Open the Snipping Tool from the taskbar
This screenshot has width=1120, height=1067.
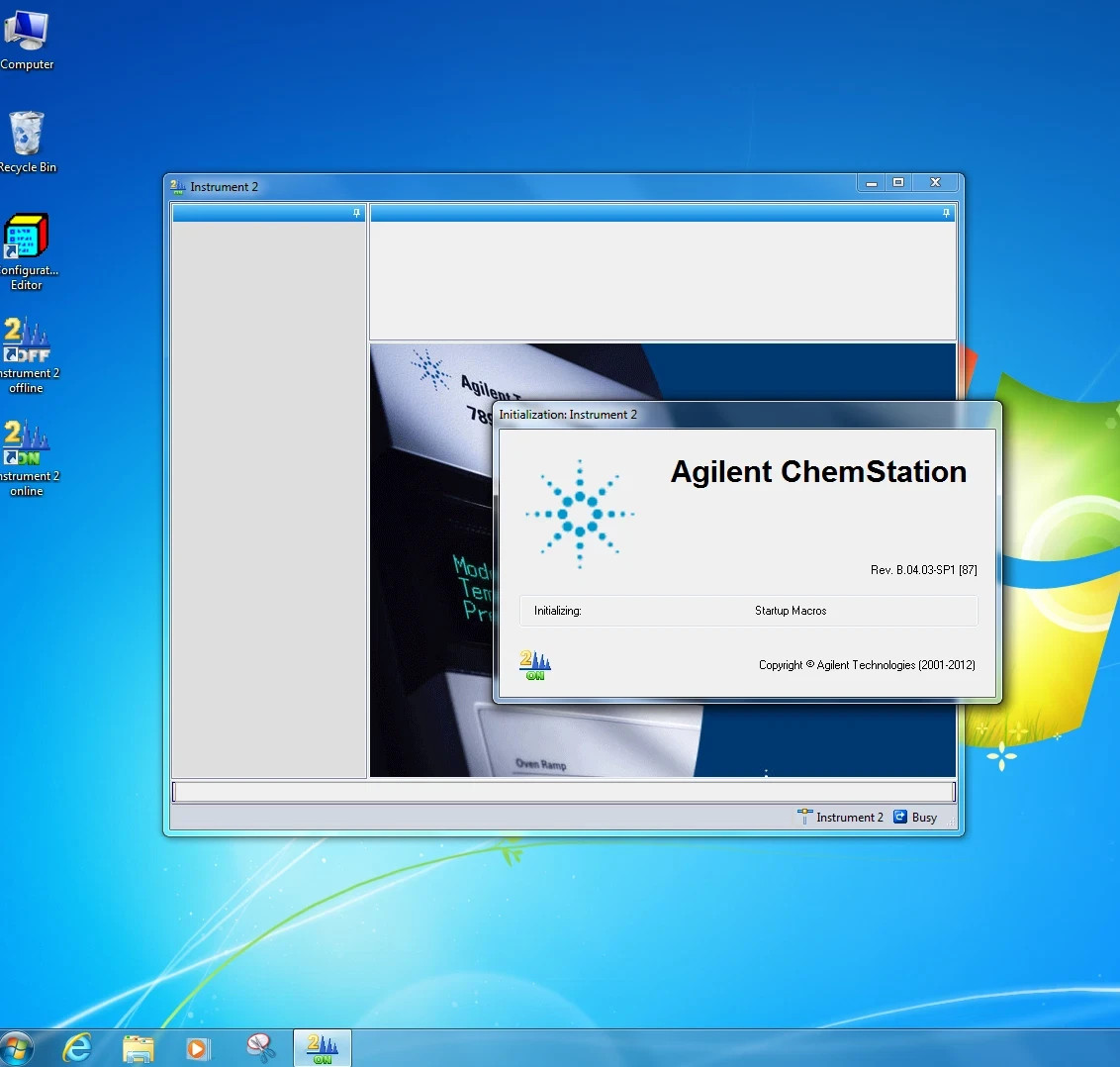[260, 1048]
